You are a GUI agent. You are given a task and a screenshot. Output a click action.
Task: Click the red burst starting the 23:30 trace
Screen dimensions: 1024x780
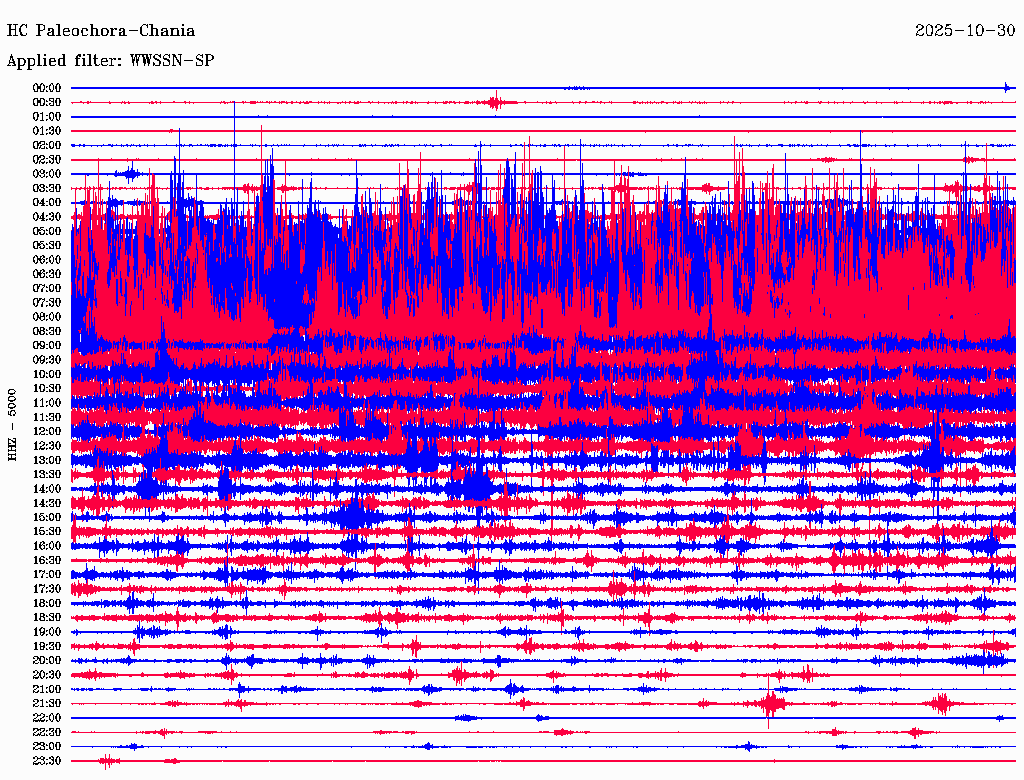coord(108,761)
